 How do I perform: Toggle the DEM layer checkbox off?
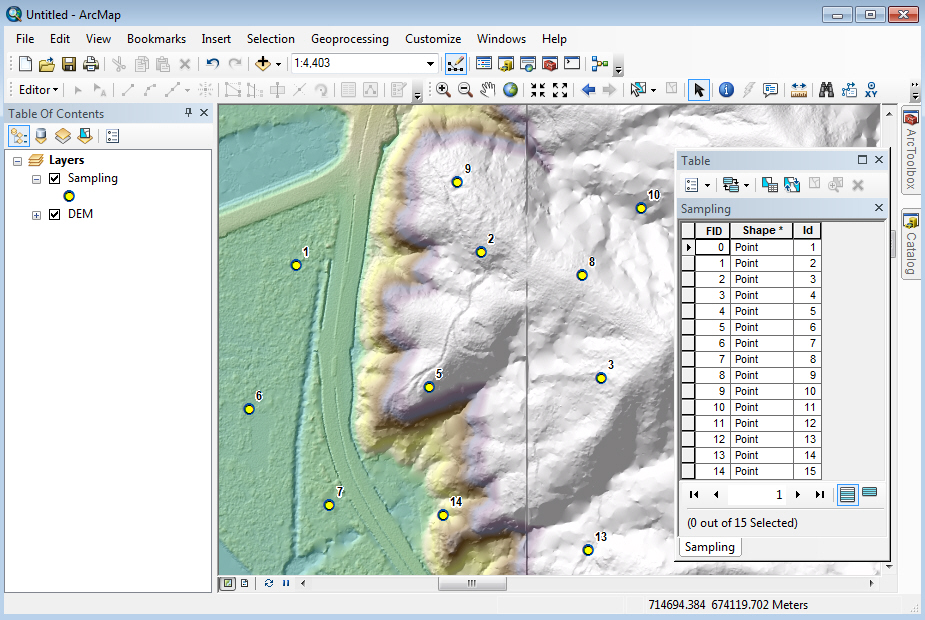point(54,213)
